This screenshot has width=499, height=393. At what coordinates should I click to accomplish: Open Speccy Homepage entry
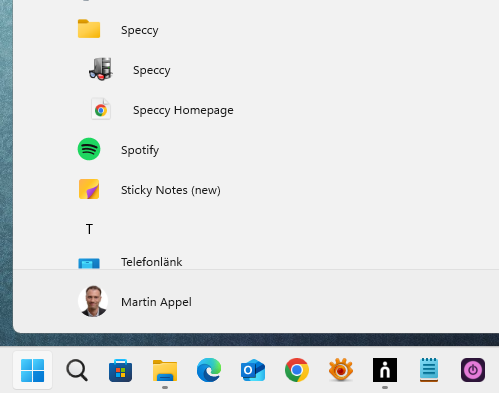[x=183, y=110]
